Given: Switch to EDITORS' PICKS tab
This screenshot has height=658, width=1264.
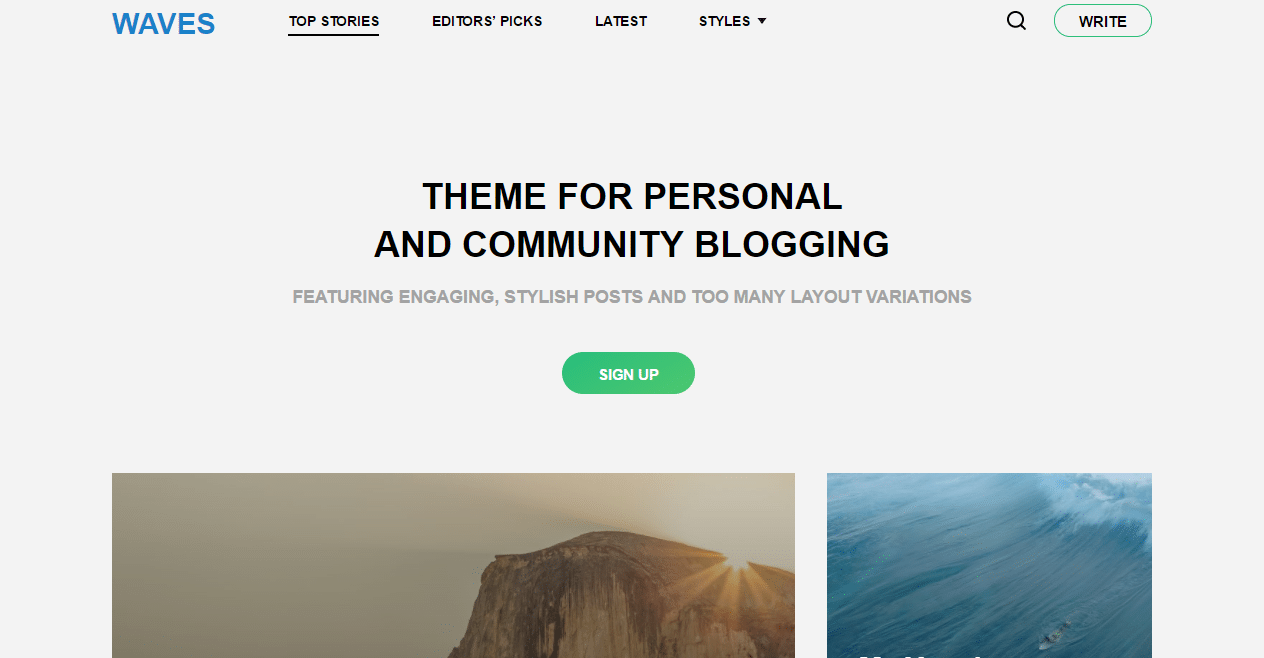Looking at the screenshot, I should click(x=487, y=21).
